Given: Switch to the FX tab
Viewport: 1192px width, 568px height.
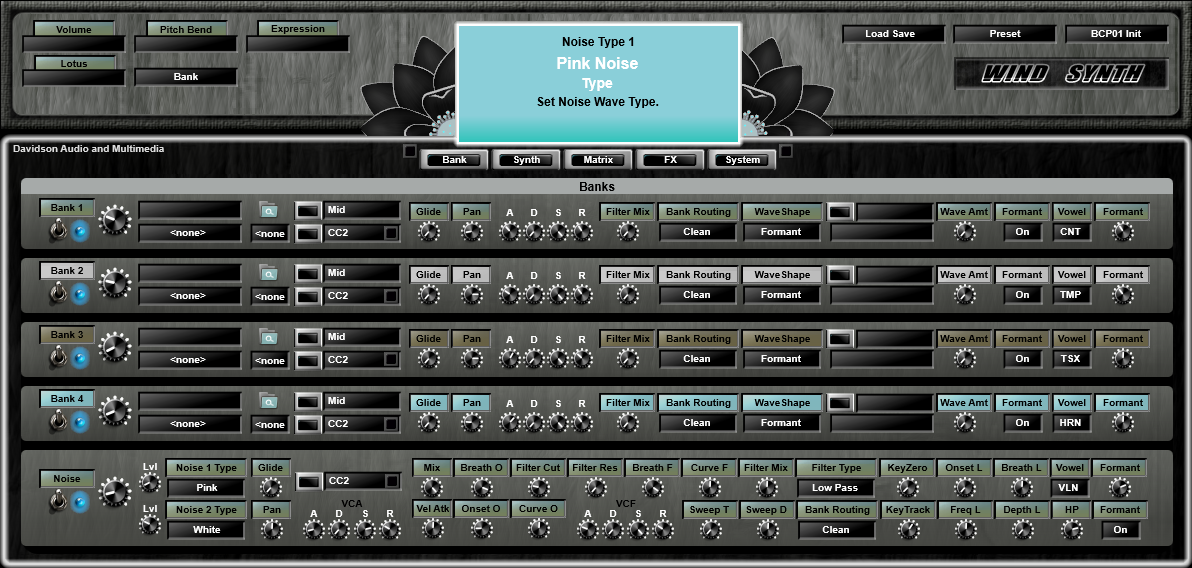Looking at the screenshot, I should [669, 160].
